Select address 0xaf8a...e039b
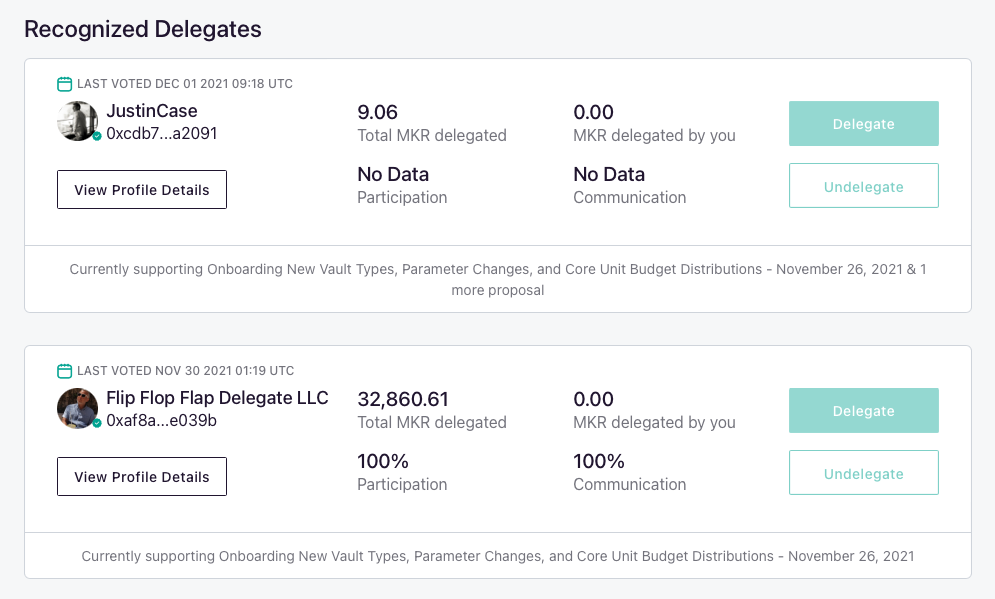The image size is (995, 599). click(x=162, y=420)
